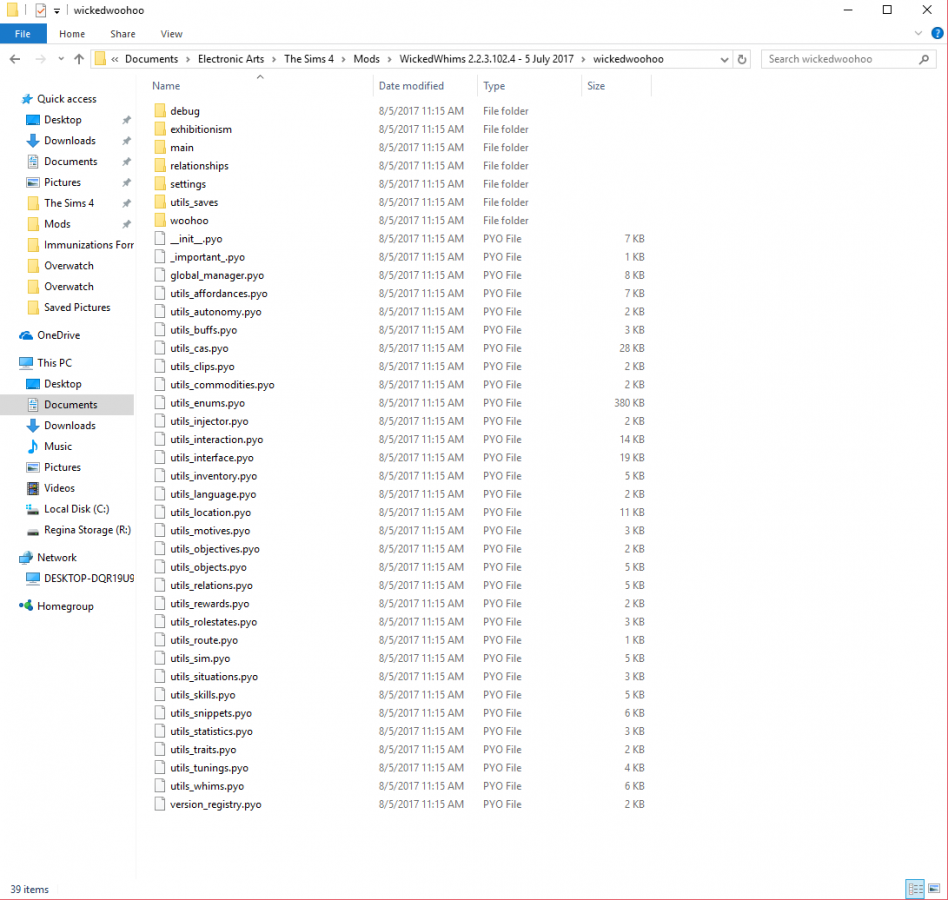Image resolution: width=948 pixels, height=900 pixels.
Task: Click the WickedWhims 2.2.3.102.4 breadcrumb segment
Action: (487, 59)
